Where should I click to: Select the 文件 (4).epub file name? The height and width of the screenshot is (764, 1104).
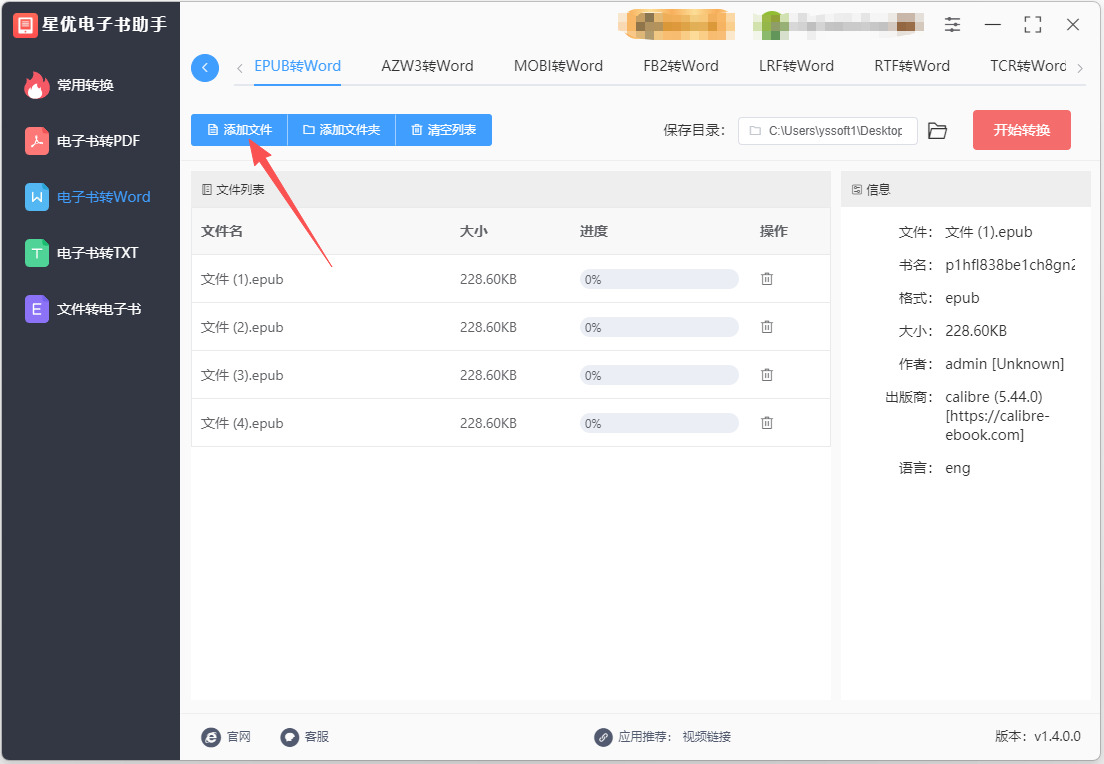[242, 423]
